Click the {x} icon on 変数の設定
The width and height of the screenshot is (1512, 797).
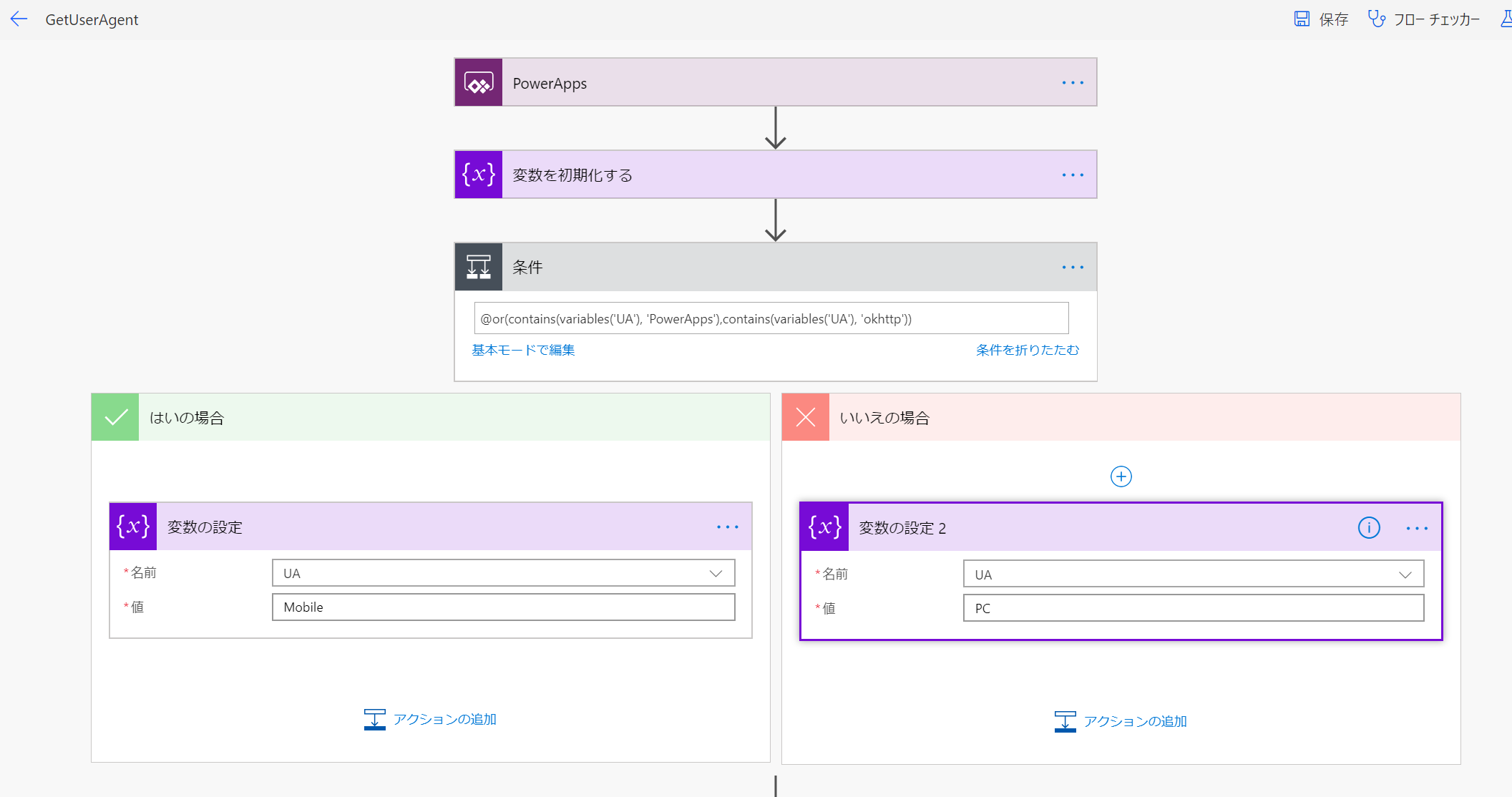(132, 527)
